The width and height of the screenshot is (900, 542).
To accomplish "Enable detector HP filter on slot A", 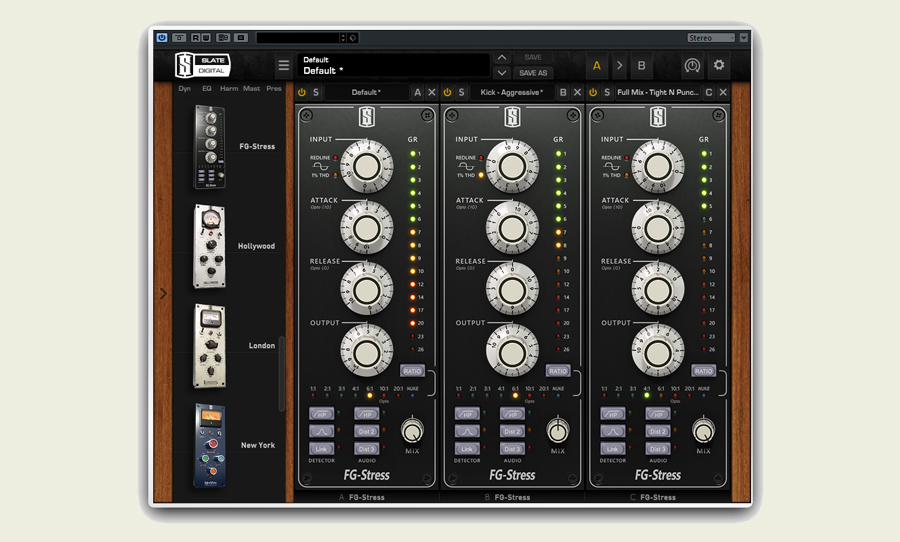I will coord(321,414).
